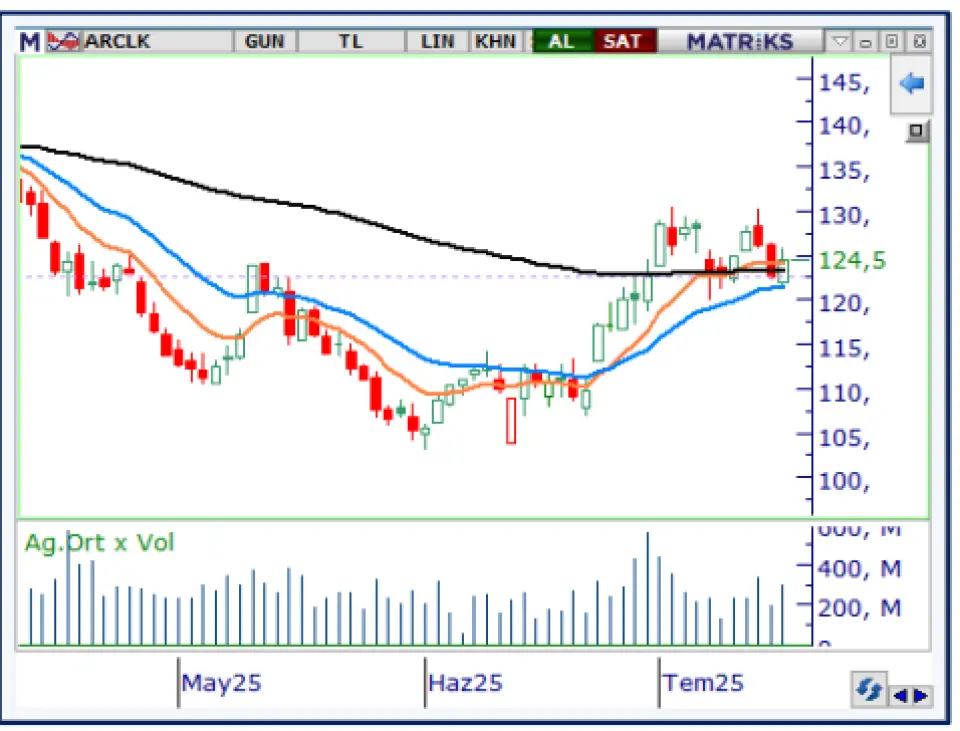
Task: Click the Tem25 date marker
Action: pos(703,683)
